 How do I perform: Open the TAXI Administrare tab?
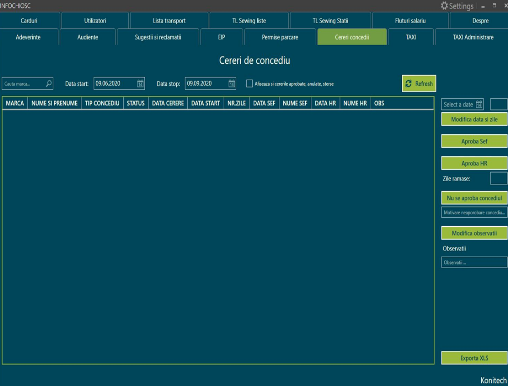click(x=473, y=37)
